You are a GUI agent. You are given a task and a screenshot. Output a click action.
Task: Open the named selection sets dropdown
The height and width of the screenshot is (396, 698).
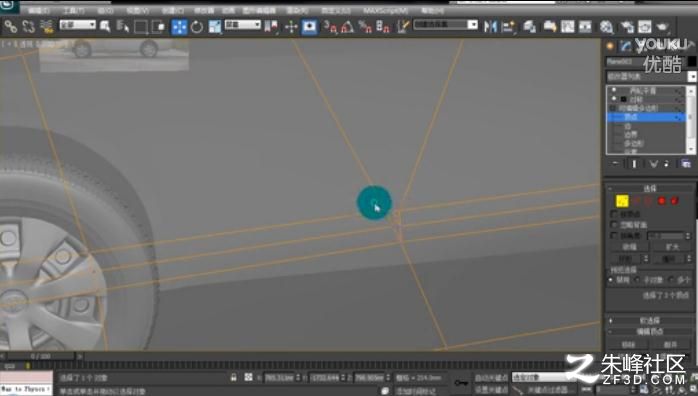tap(445, 24)
